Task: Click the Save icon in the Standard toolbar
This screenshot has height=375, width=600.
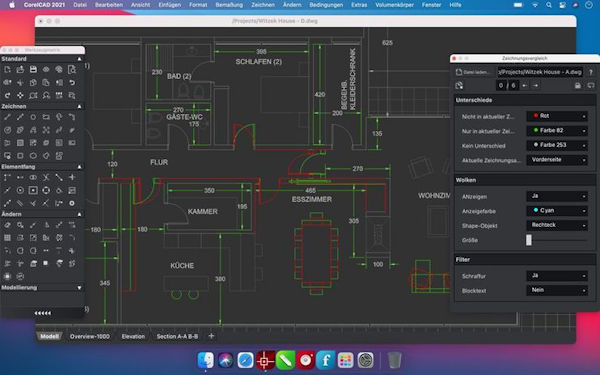Action: (33, 69)
